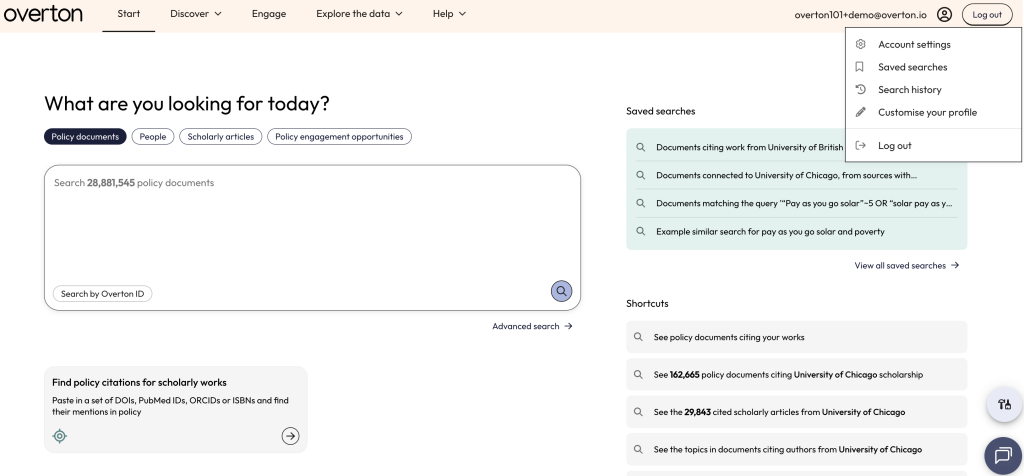Select the Policy documents filter pill
This screenshot has height=476, width=1024.
pos(85,136)
